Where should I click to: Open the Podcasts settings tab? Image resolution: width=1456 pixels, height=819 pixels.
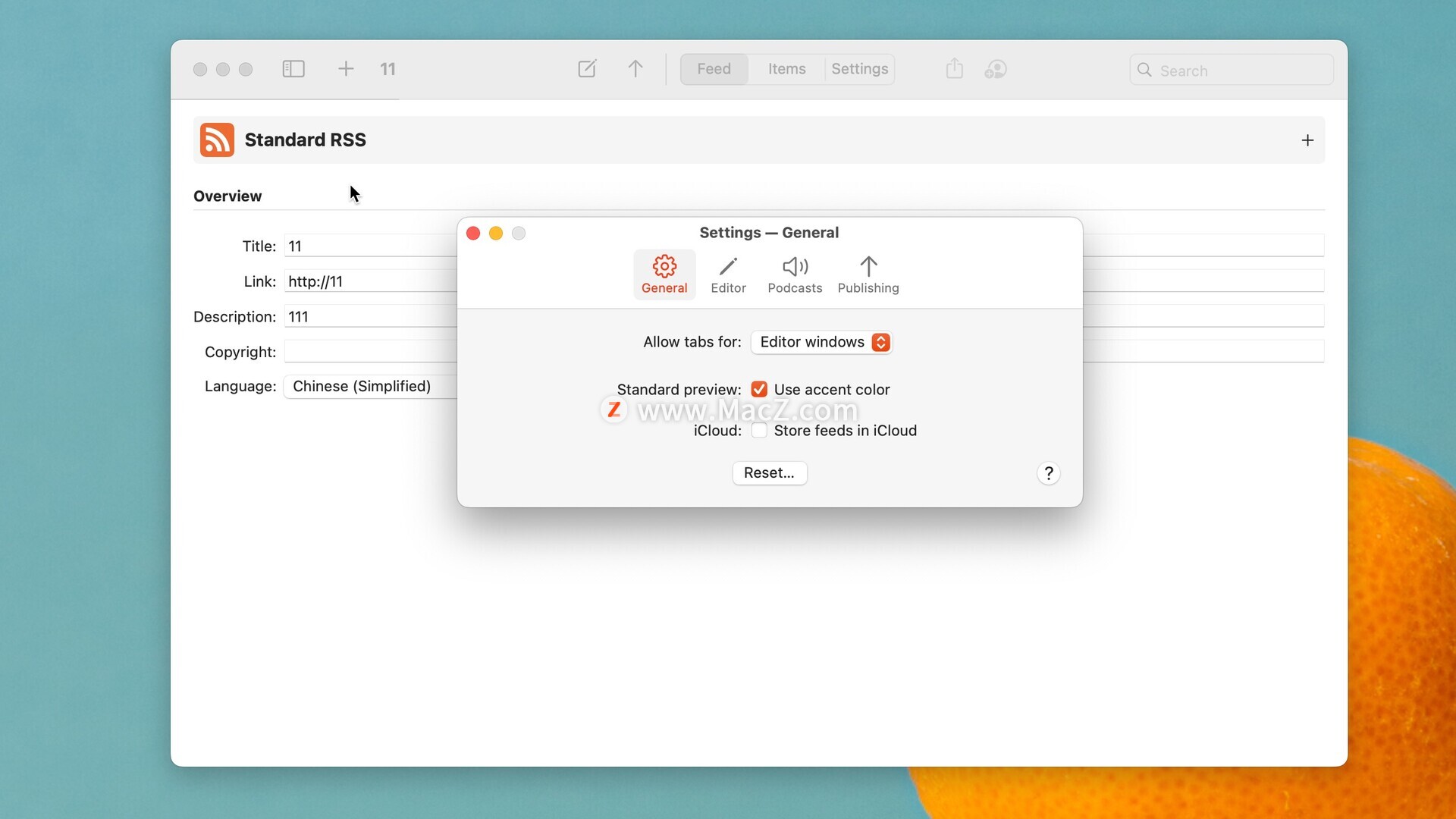pos(795,275)
